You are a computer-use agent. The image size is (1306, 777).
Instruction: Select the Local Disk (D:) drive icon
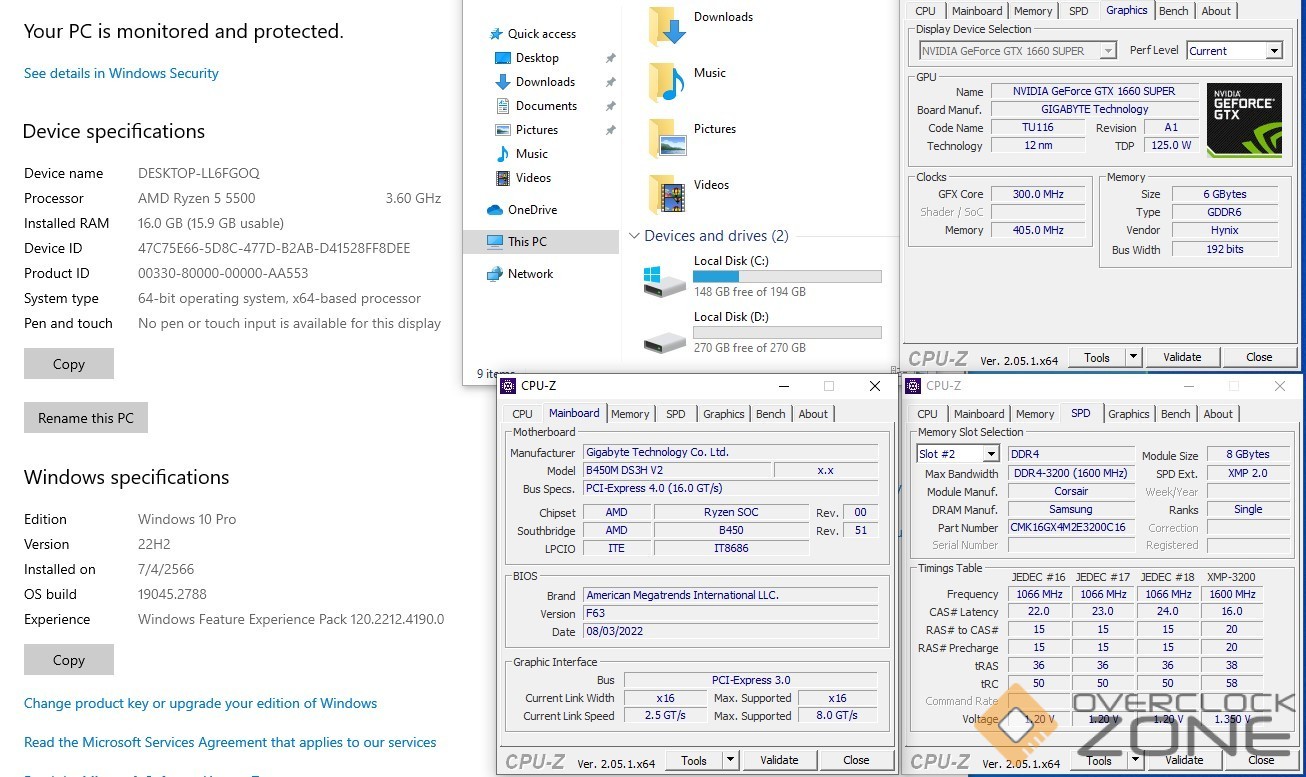click(665, 338)
